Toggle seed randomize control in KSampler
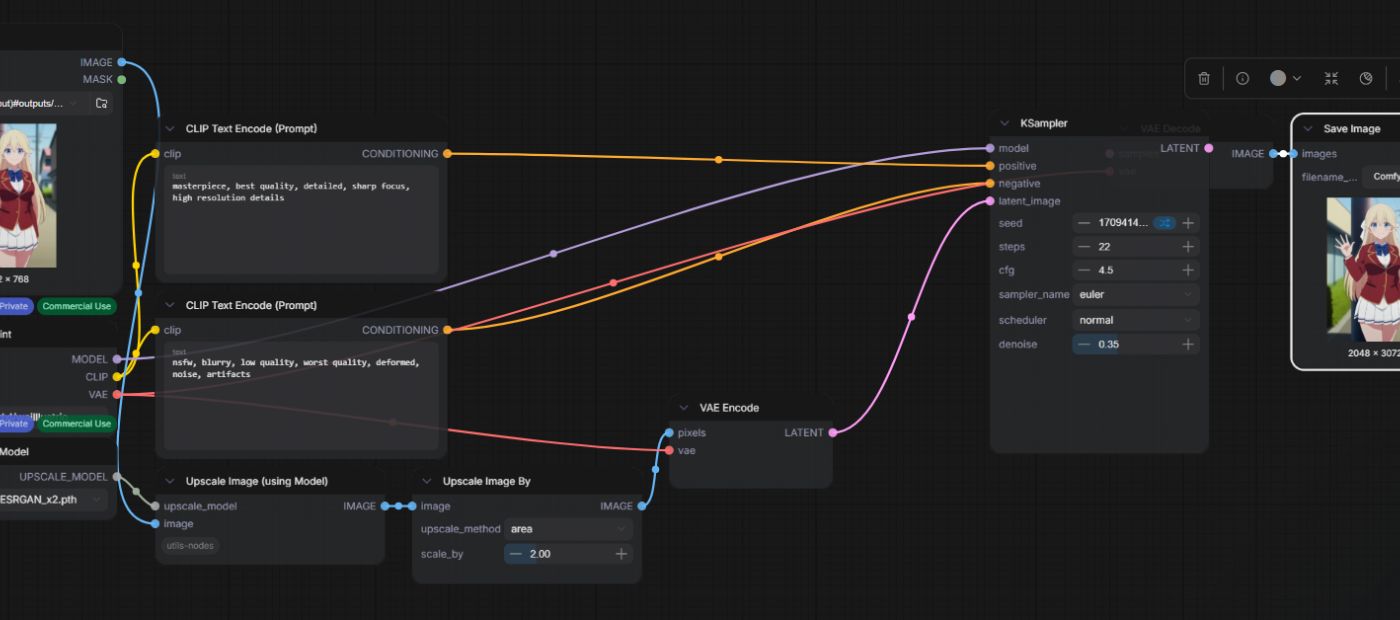 1163,223
